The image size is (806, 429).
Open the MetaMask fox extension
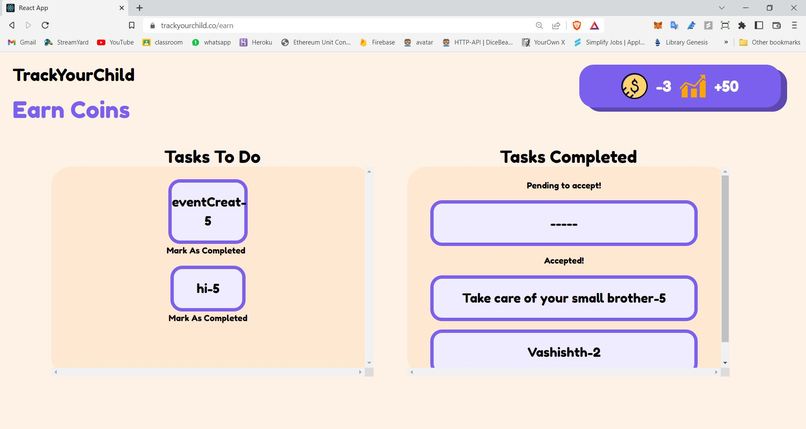[657, 25]
